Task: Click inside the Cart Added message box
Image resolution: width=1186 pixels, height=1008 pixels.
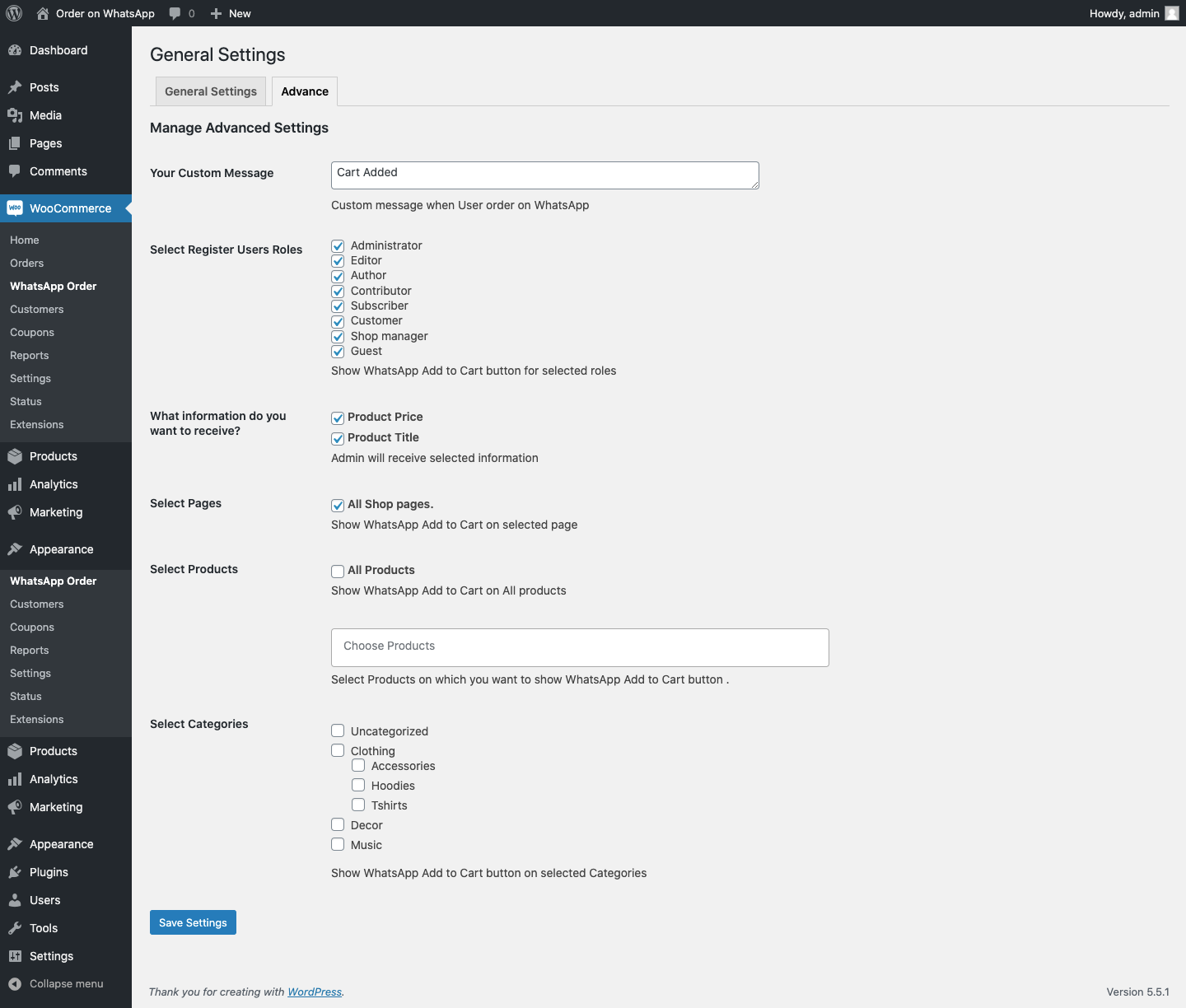Action: click(x=544, y=175)
